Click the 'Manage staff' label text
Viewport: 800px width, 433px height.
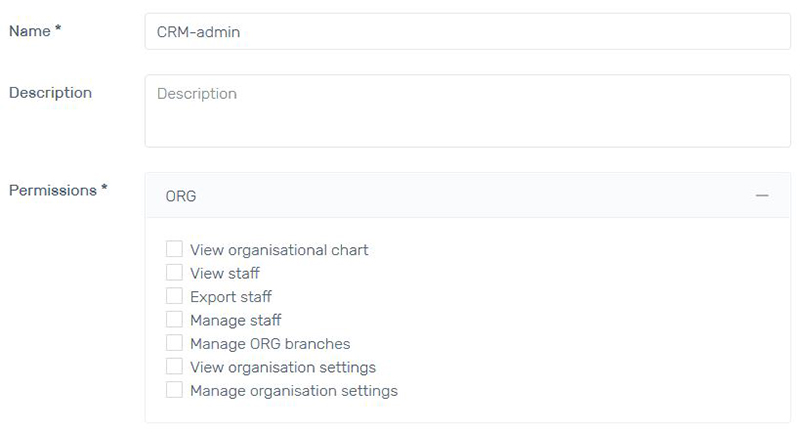click(x=235, y=320)
